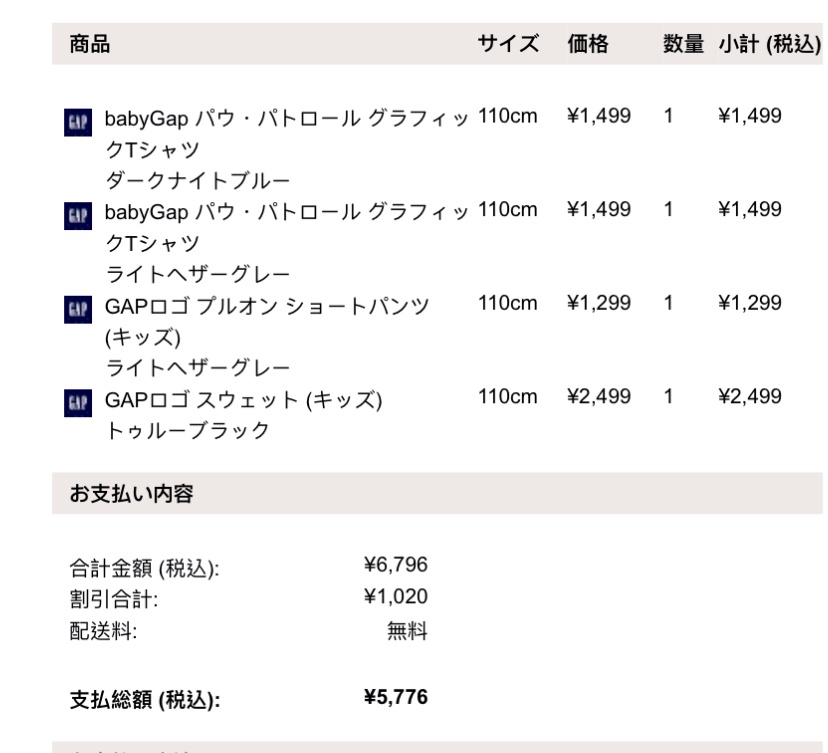Viewport: 828px width, 753px height.
Task: Click the サイズ column header
Action: pos(509,44)
